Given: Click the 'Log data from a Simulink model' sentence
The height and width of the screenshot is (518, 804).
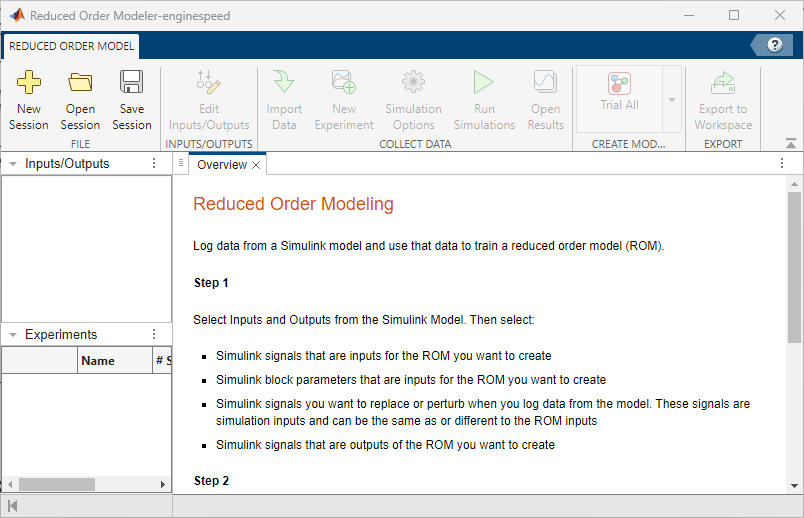Looking at the screenshot, I should 429,246.
